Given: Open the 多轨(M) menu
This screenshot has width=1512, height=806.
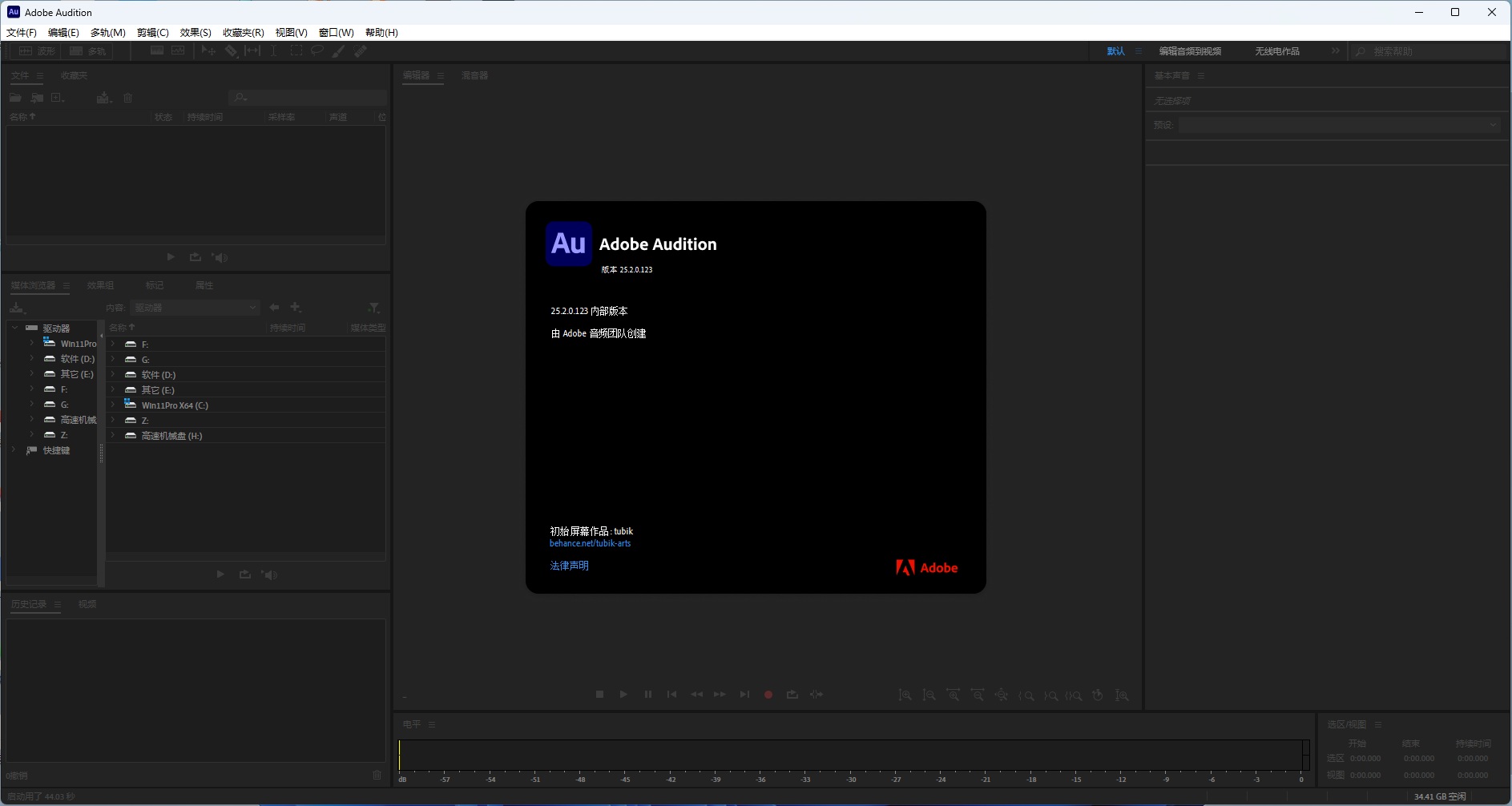Looking at the screenshot, I should pos(108,32).
